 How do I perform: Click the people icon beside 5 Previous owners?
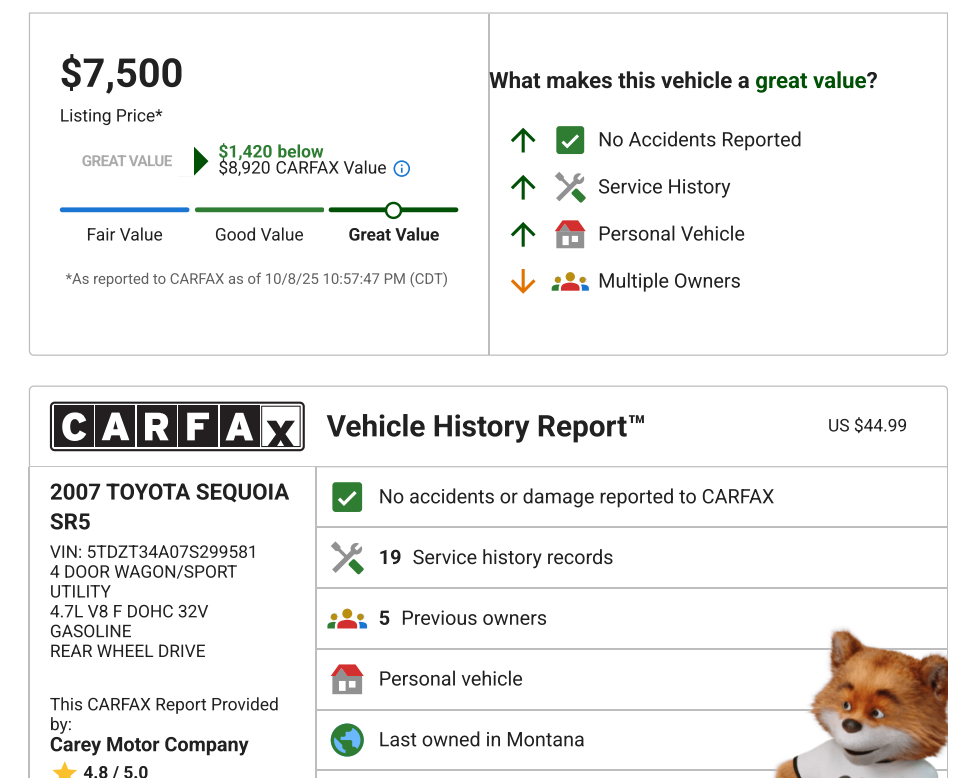point(347,619)
